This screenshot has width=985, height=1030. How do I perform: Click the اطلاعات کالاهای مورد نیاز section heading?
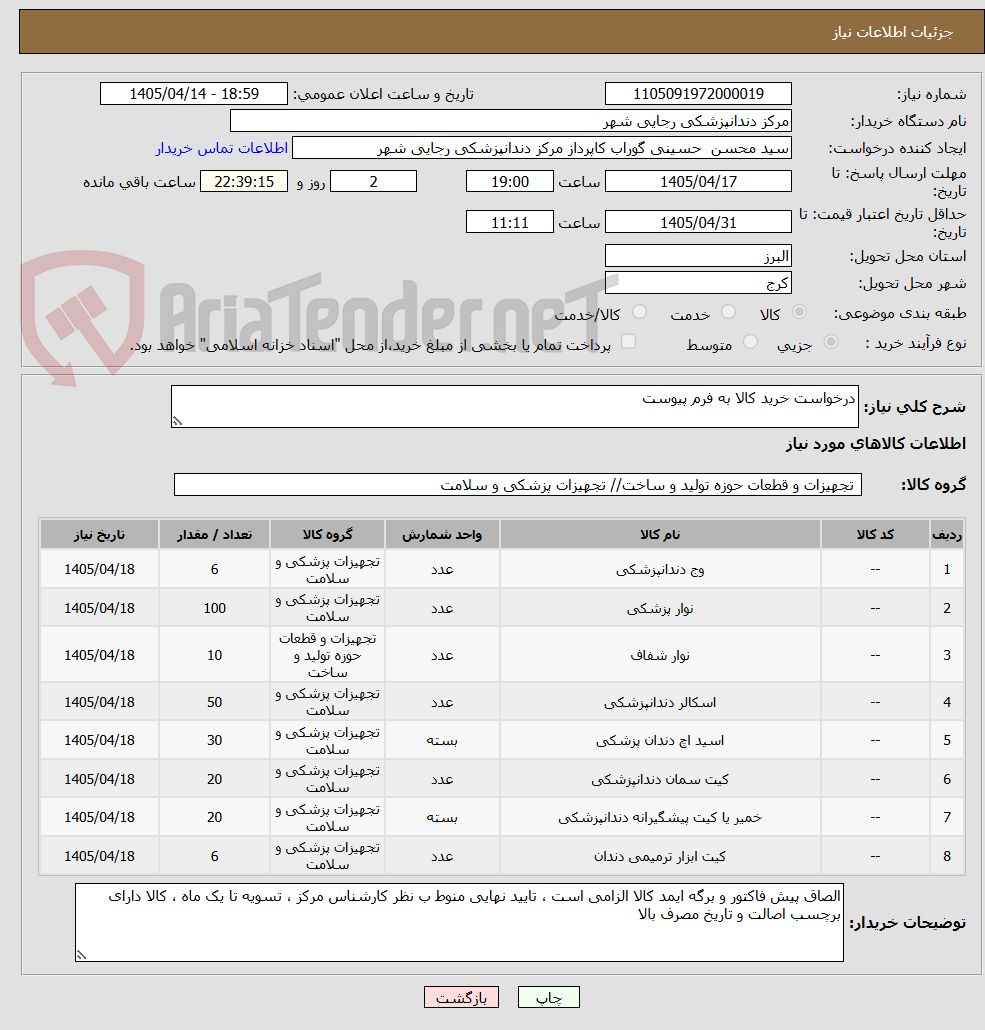pyautogui.click(x=876, y=444)
